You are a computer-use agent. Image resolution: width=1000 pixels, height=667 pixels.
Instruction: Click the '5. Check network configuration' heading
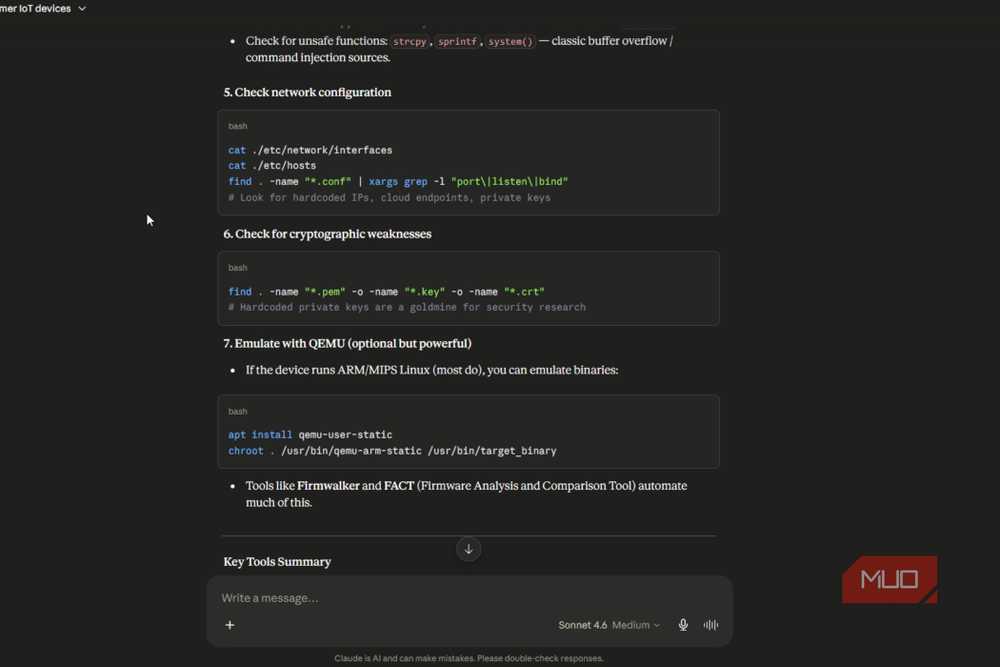point(307,92)
